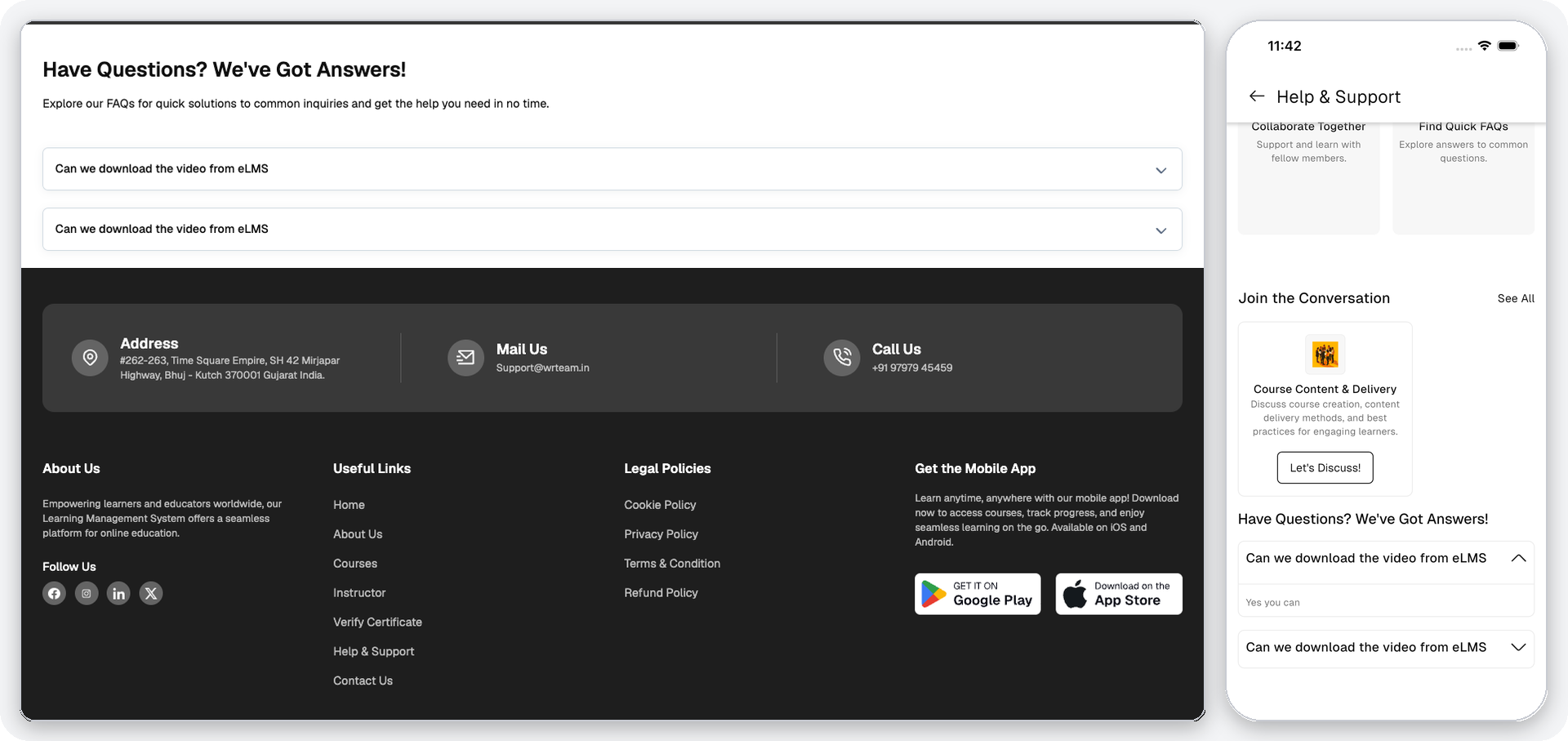Click the 11:42 time in the phone status bar

click(x=1284, y=47)
